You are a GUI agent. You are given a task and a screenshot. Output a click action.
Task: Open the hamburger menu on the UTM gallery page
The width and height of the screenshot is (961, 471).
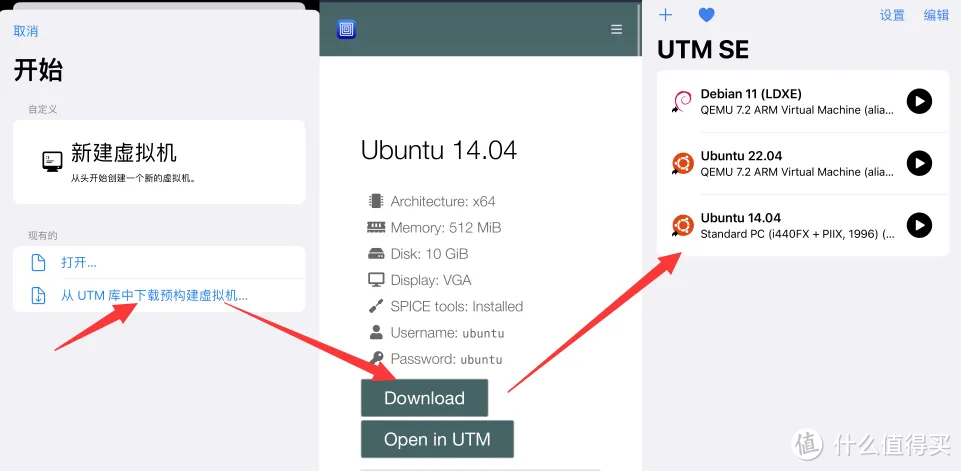(617, 29)
